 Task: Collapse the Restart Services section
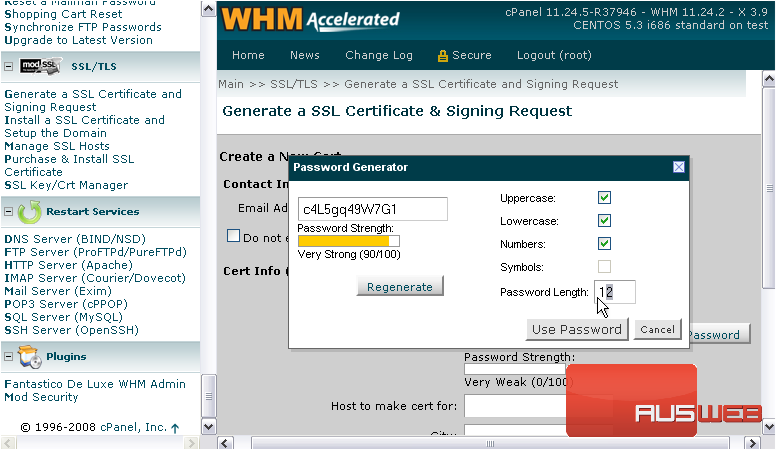tap(9, 212)
